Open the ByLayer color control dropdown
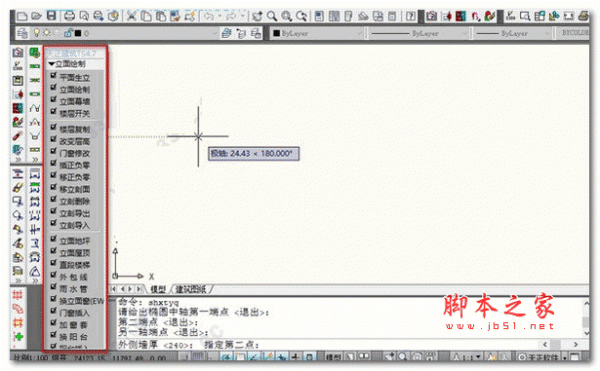This screenshot has width=600, height=371. tap(359, 33)
